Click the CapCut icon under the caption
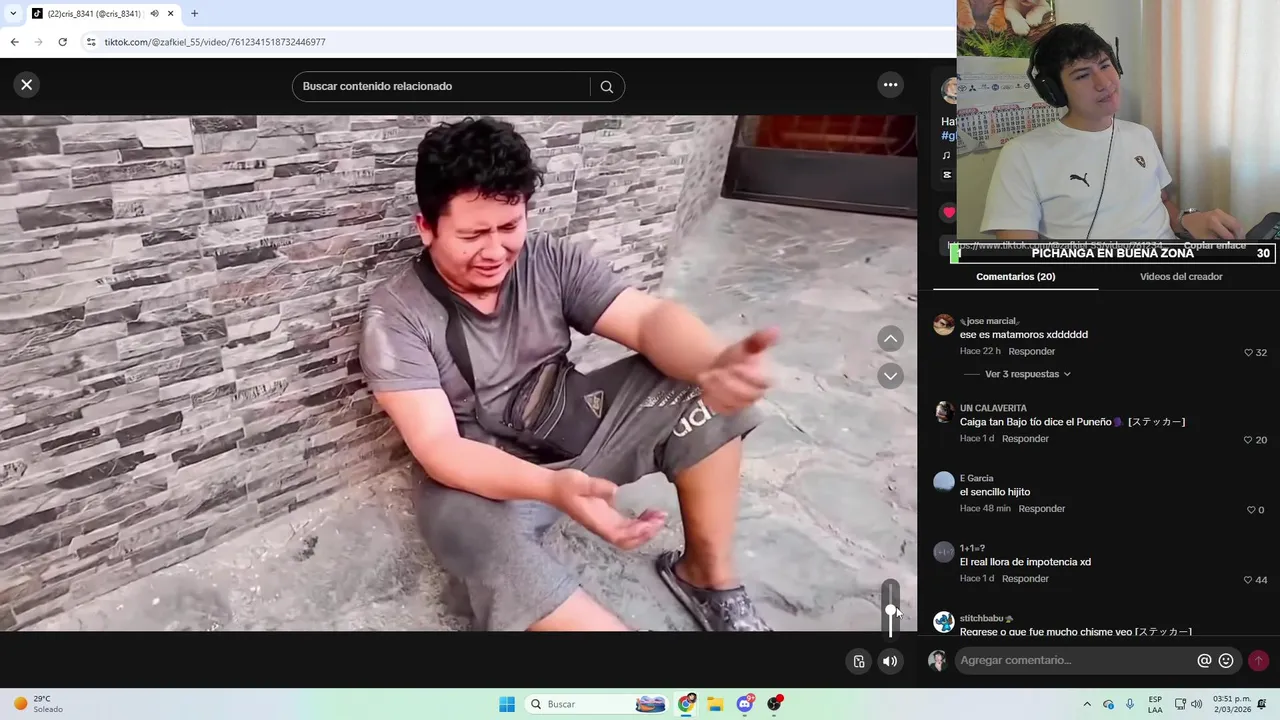Viewport: 1280px width, 720px height. click(x=946, y=175)
